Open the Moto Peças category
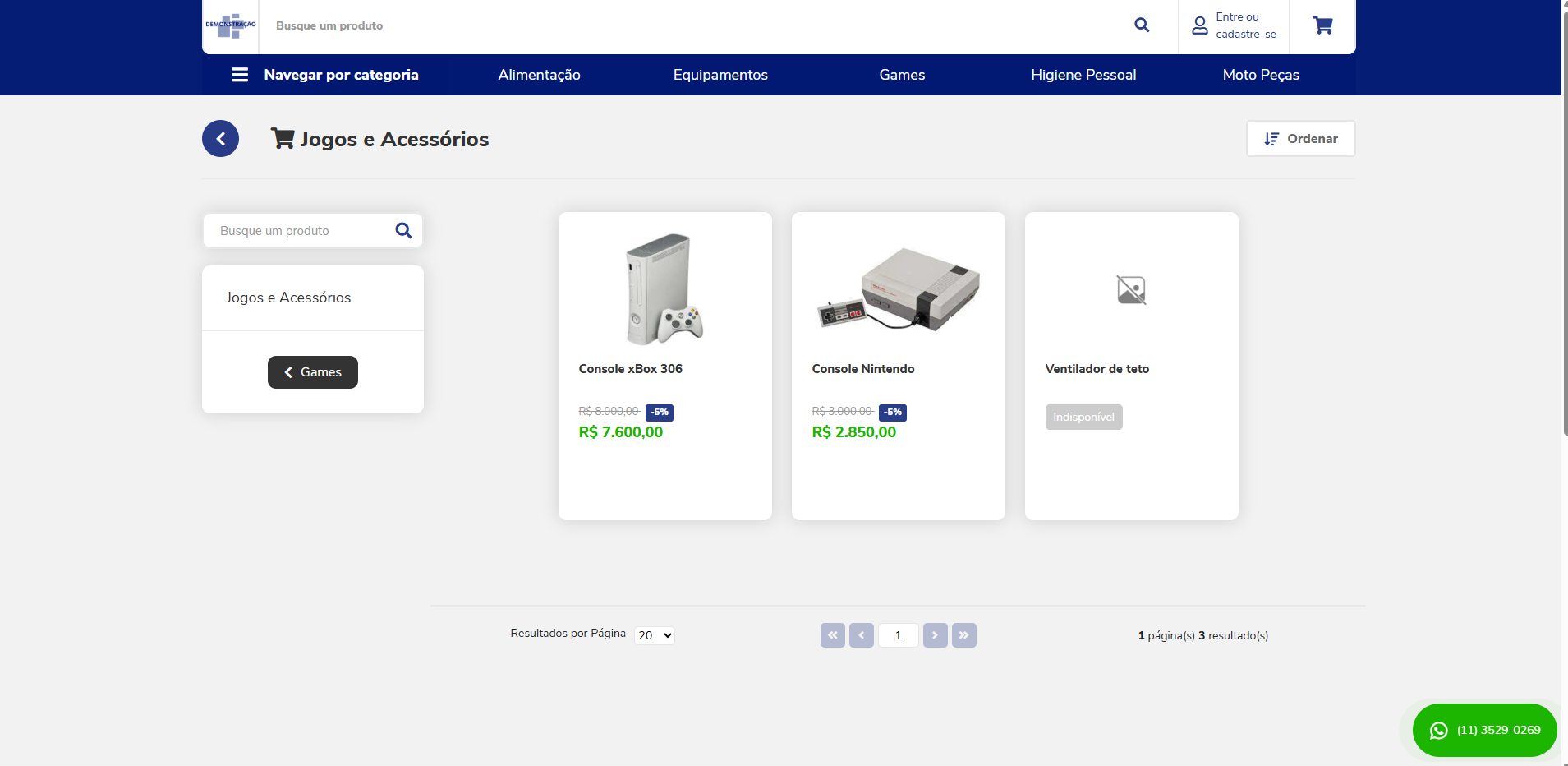Screen dimensions: 1568x766 (x=1261, y=75)
